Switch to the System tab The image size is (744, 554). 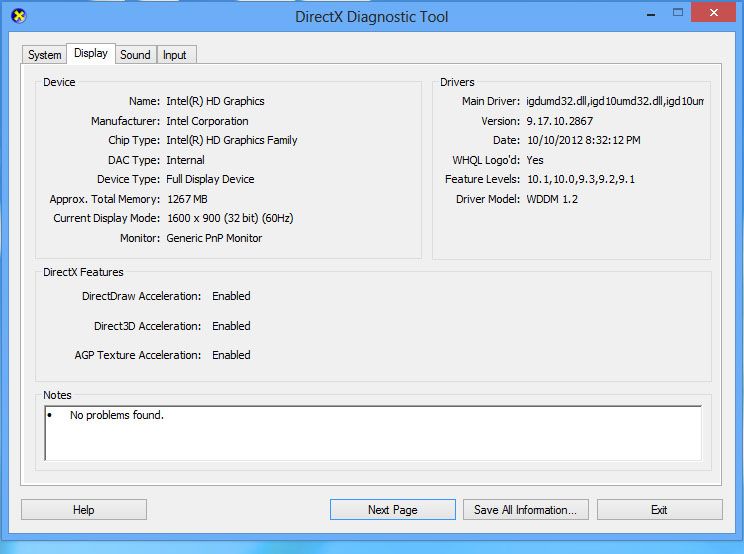44,55
